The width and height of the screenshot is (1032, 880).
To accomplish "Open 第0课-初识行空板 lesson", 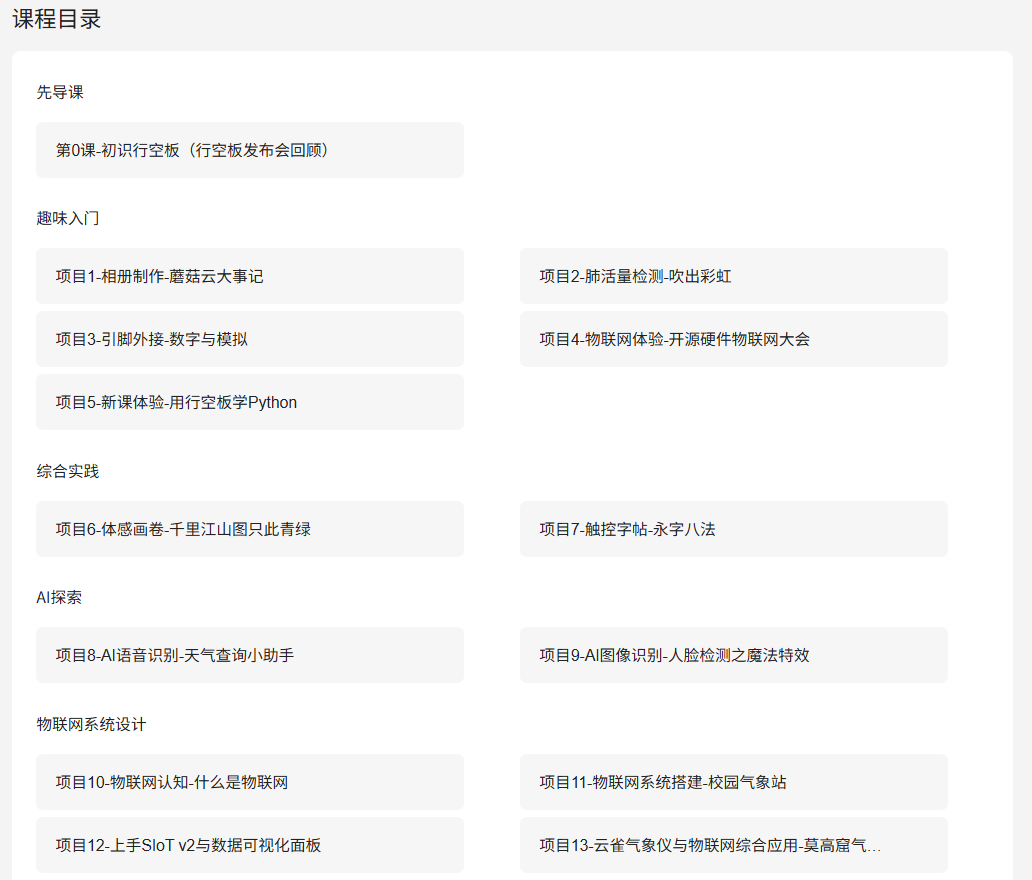I will (x=249, y=150).
